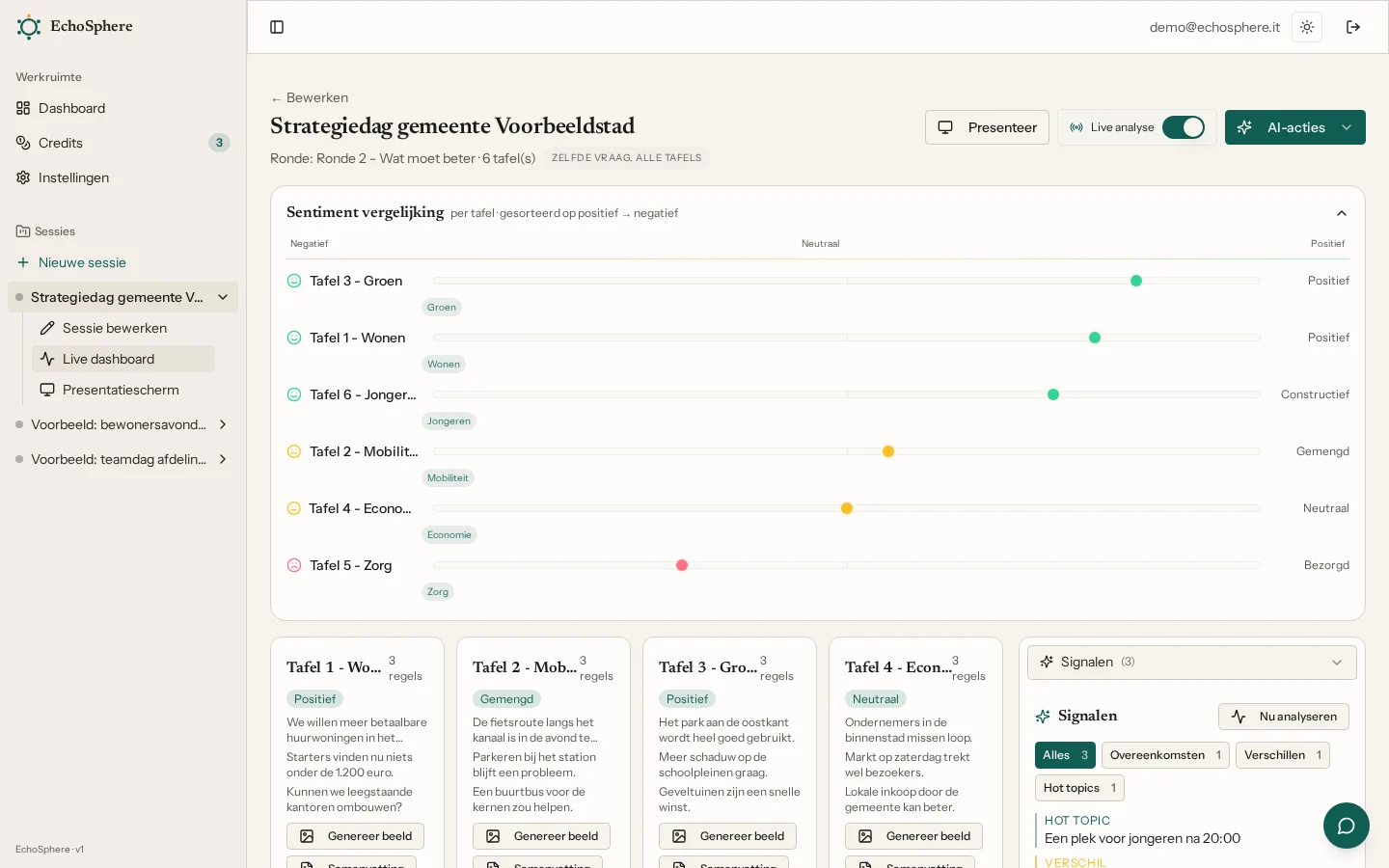The image size is (1389, 868).
Task: Generate image for Tafel 3 - Groen card
Action: tap(727, 836)
